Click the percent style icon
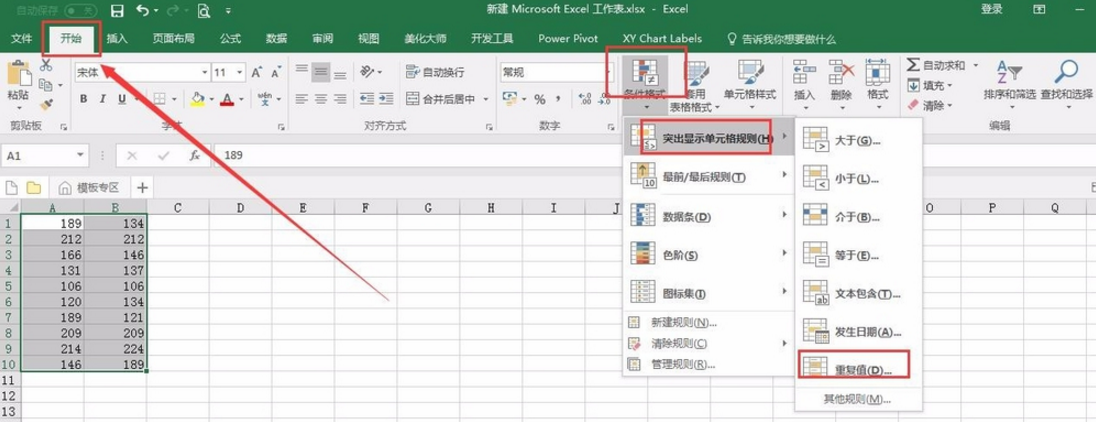This screenshot has height=422, width=1096. 540,99
